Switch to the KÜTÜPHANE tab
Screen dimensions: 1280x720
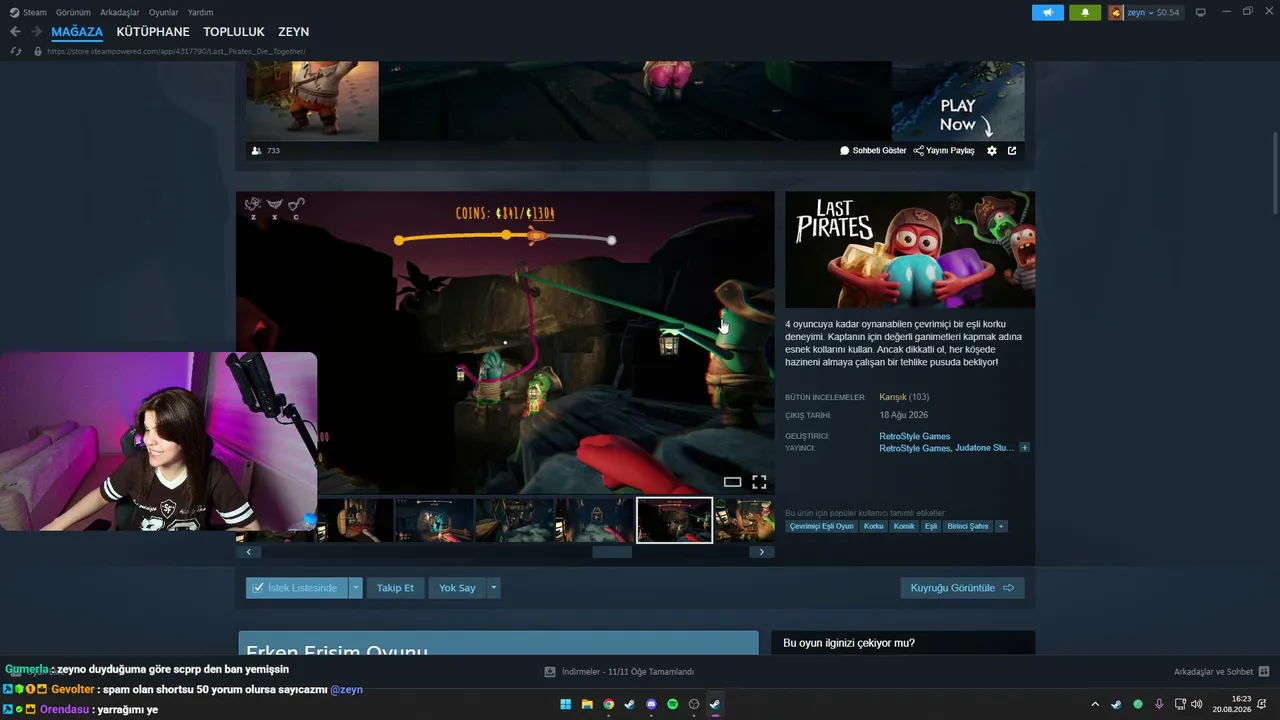click(153, 32)
